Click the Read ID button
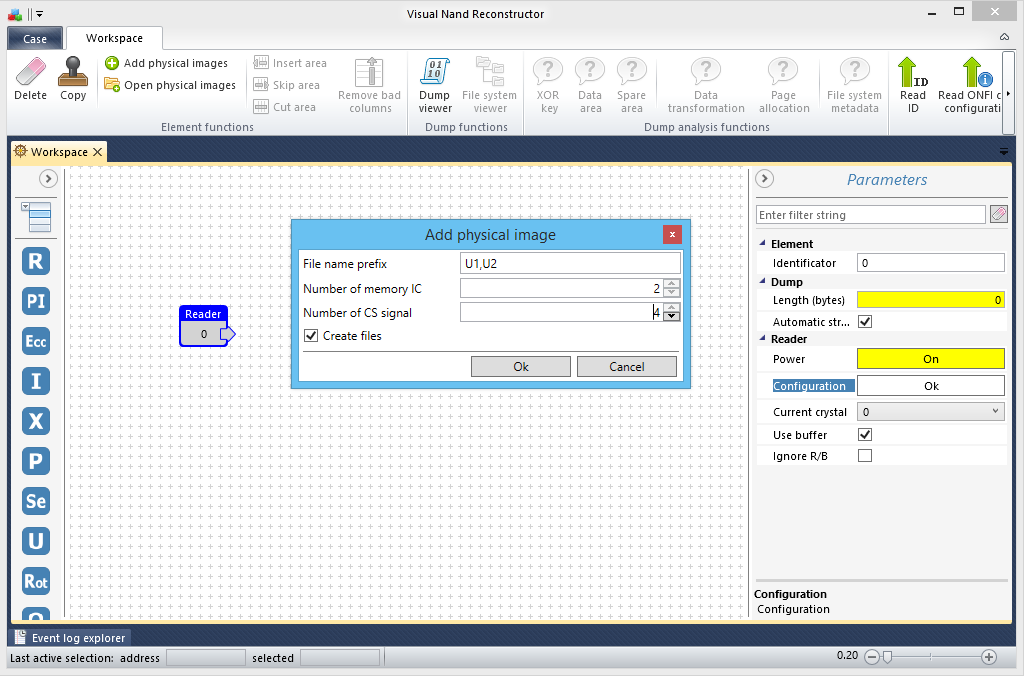 coord(913,85)
